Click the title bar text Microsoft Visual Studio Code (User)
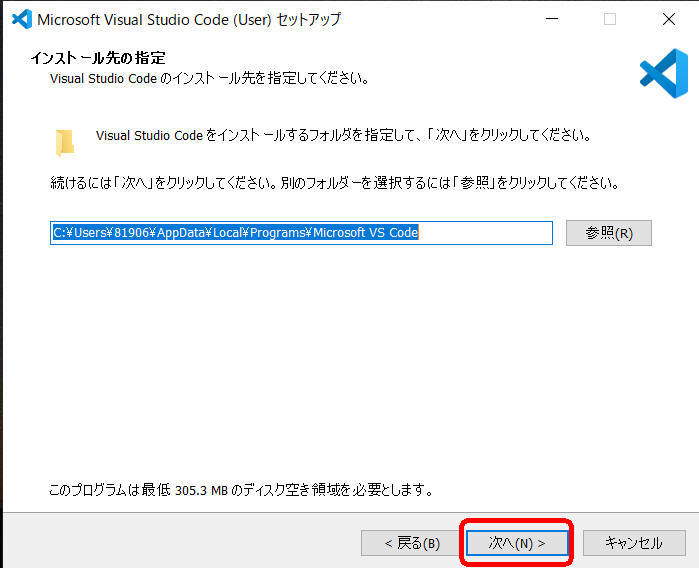Viewport: 699px width, 568px height. pos(154,20)
